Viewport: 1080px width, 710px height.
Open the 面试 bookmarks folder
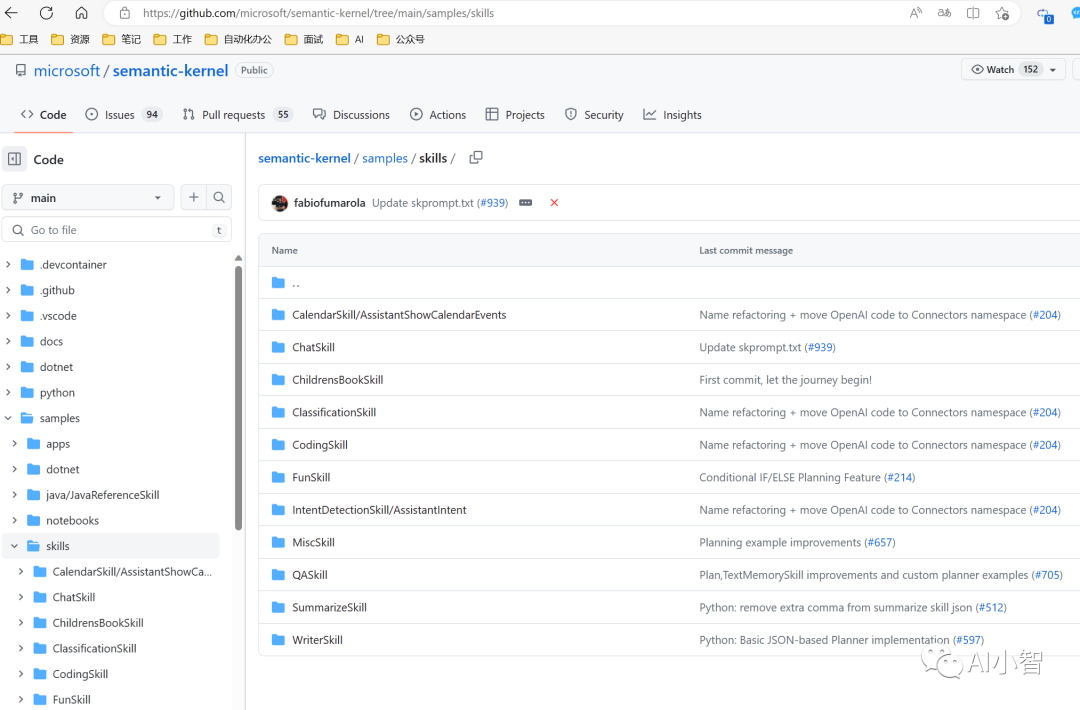(304, 39)
